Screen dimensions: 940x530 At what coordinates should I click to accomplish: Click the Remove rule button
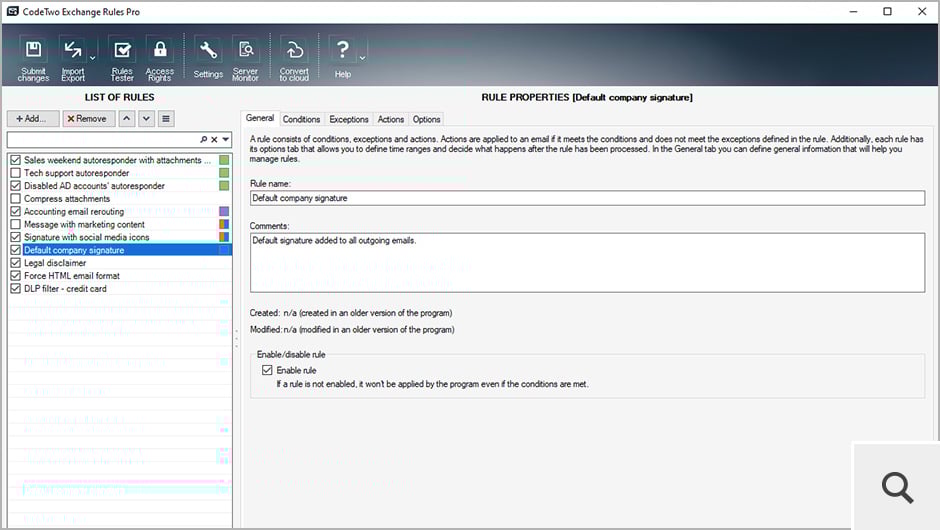pos(88,119)
